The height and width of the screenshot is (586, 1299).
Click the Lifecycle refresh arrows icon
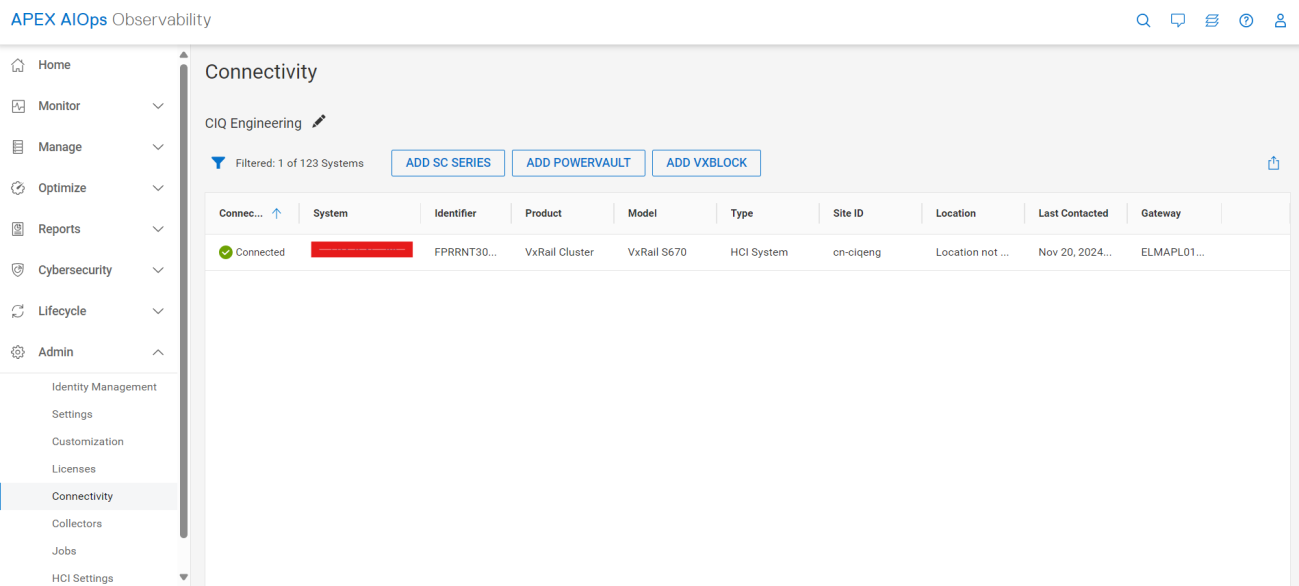[x=17, y=311]
